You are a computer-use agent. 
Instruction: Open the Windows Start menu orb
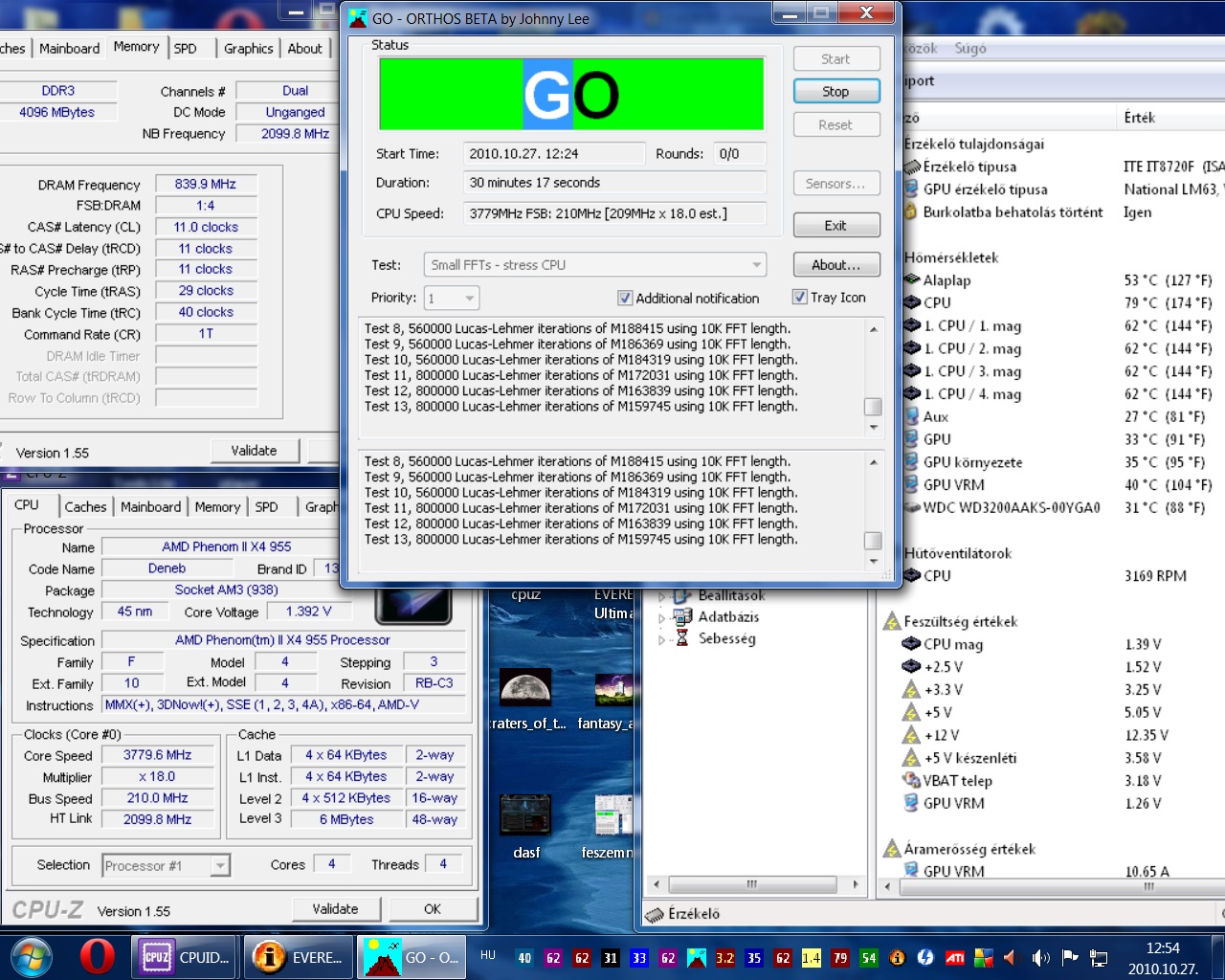click(30, 956)
